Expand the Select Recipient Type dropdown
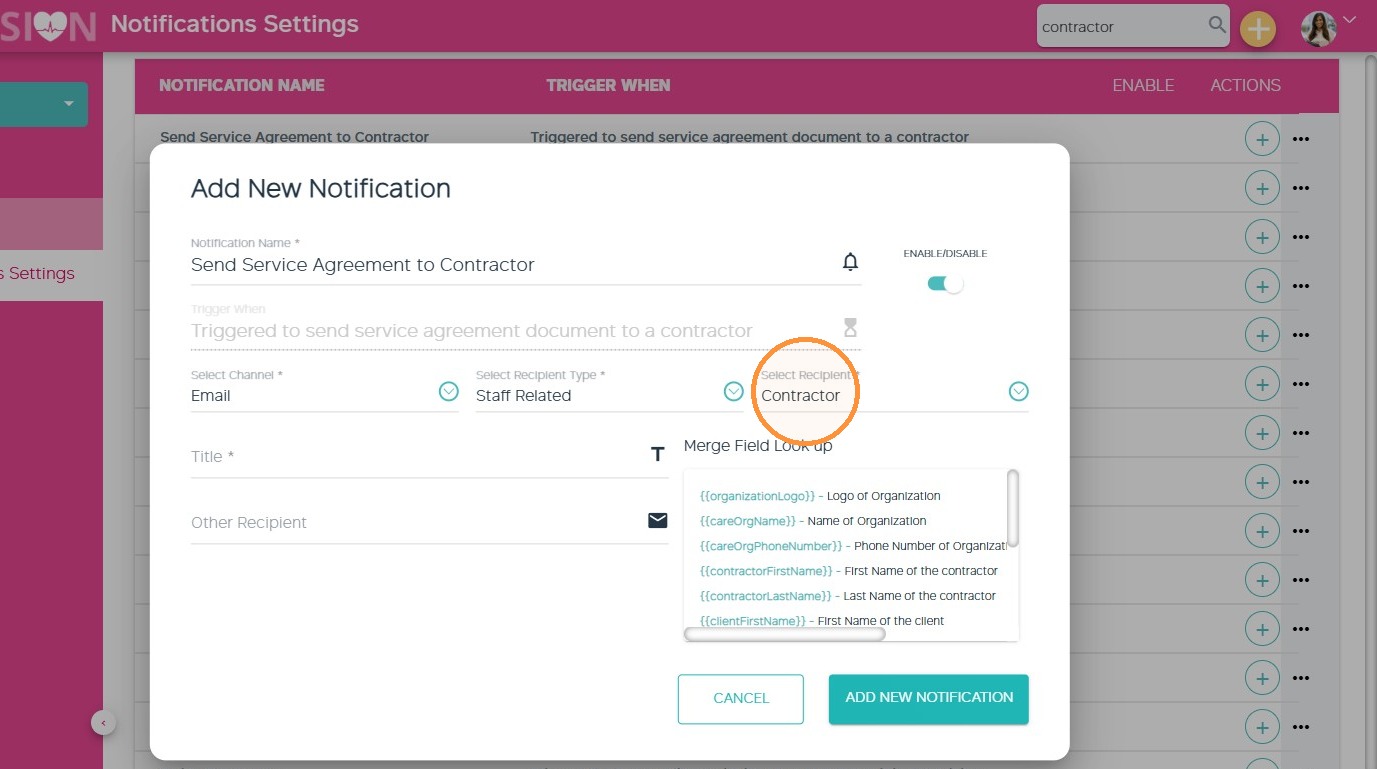Image resolution: width=1377 pixels, height=769 pixels. point(734,391)
